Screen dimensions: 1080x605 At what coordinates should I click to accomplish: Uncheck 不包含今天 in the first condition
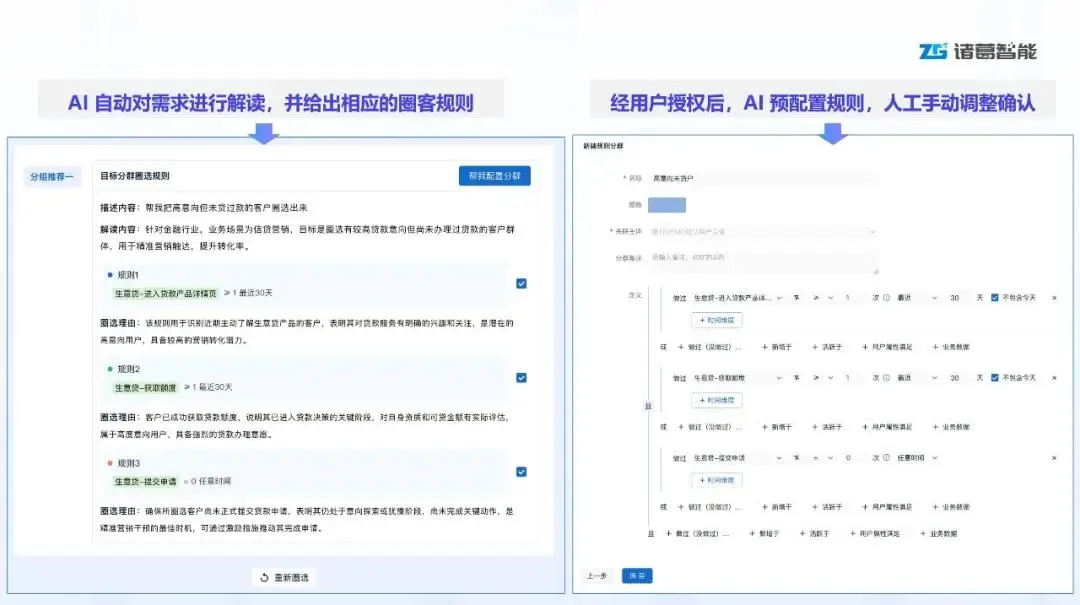click(994, 297)
